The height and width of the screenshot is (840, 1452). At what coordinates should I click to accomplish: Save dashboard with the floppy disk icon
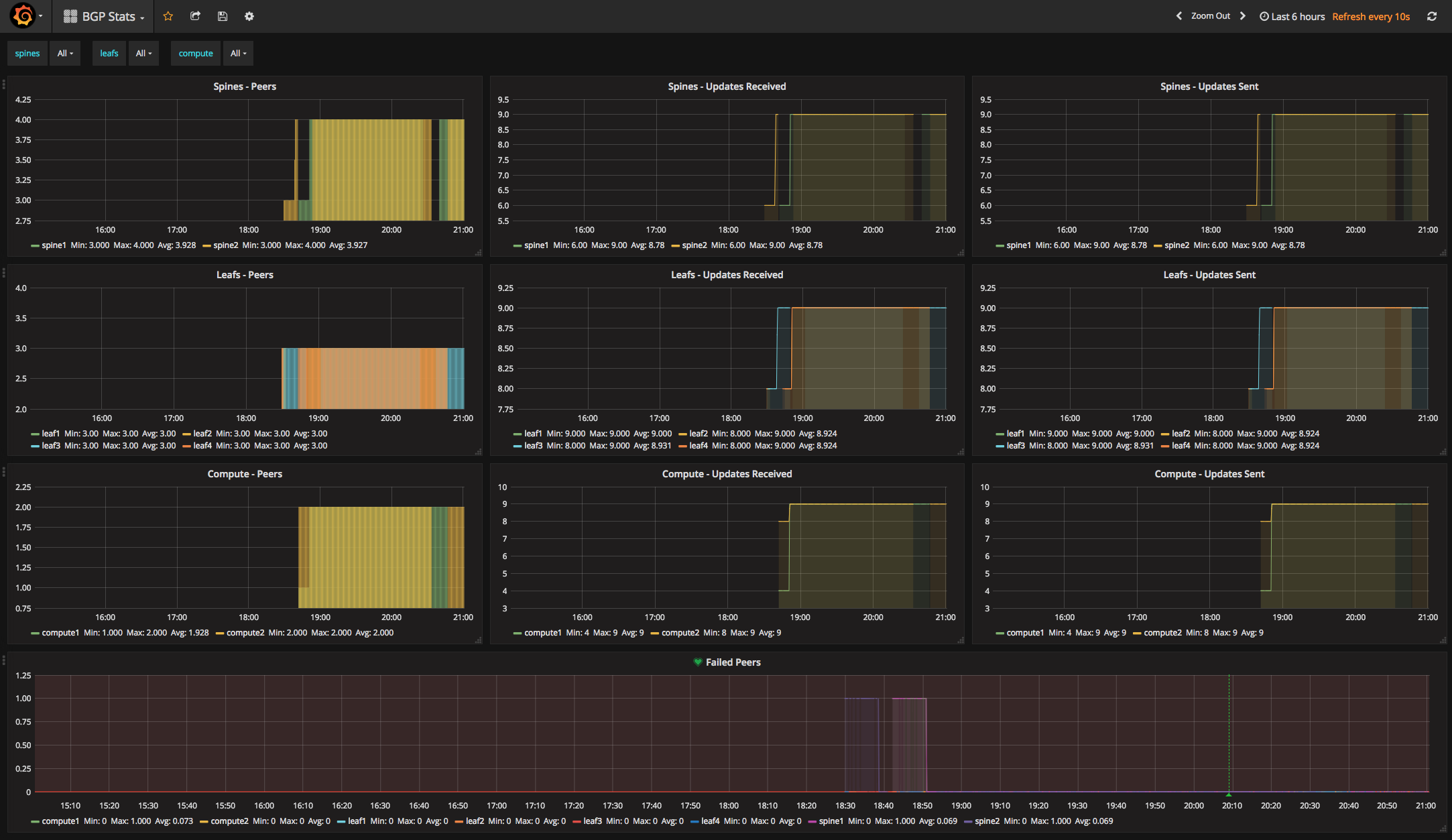click(223, 16)
